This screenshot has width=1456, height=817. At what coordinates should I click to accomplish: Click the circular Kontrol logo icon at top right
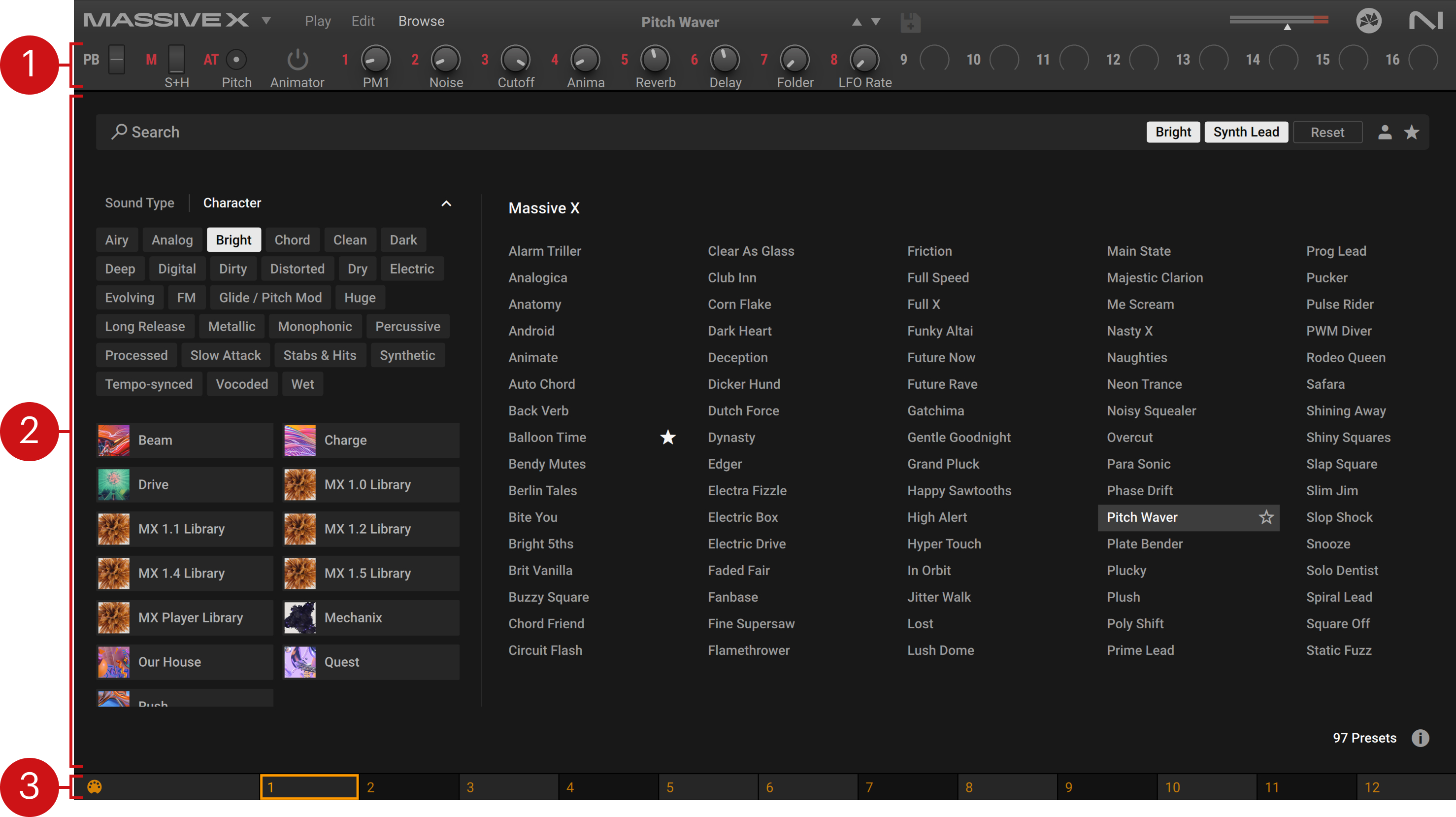pos(1368,22)
